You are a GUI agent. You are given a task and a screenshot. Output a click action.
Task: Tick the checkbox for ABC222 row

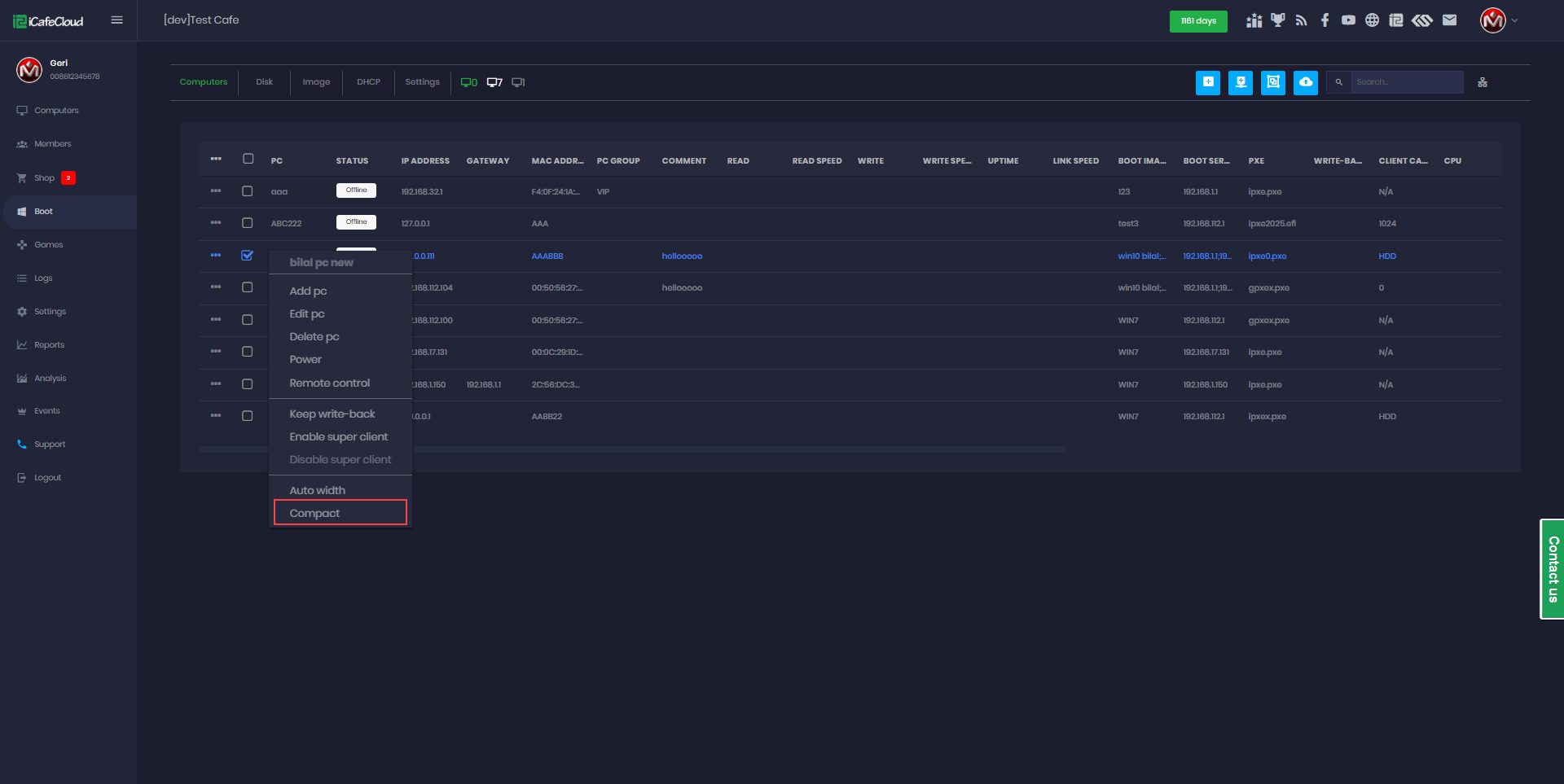(248, 223)
